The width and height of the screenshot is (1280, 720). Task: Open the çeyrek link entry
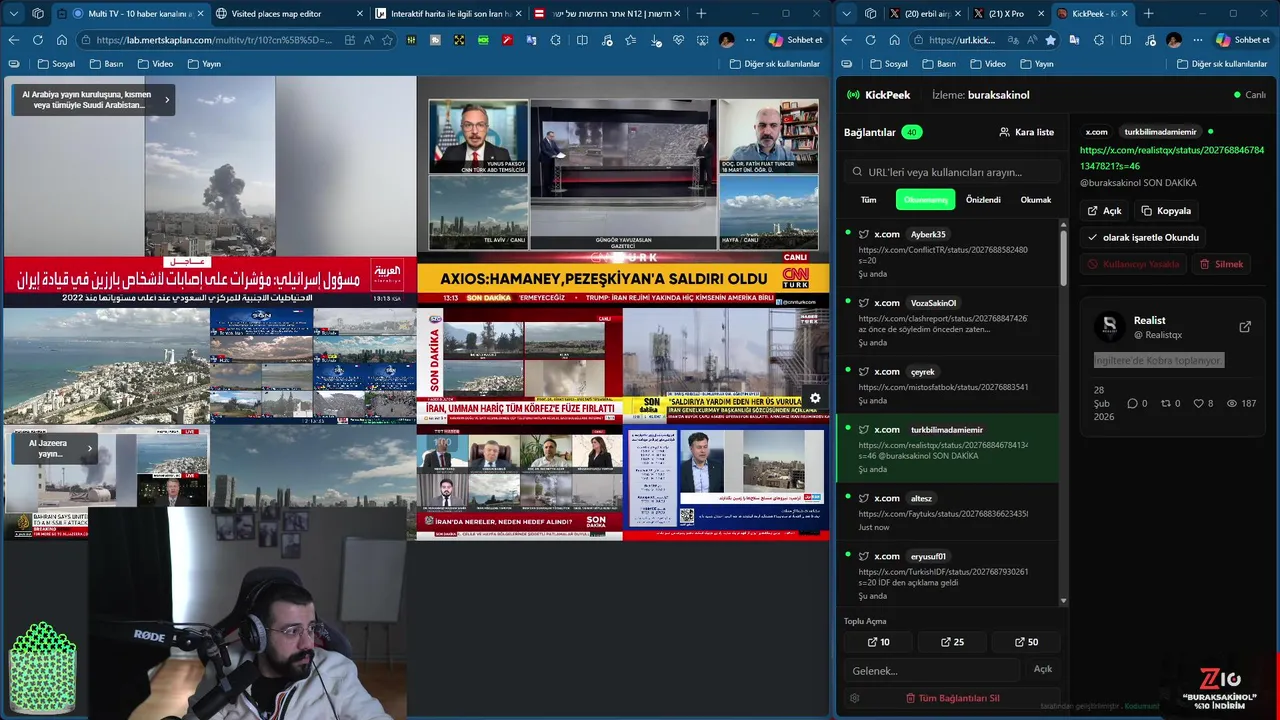tap(948, 385)
